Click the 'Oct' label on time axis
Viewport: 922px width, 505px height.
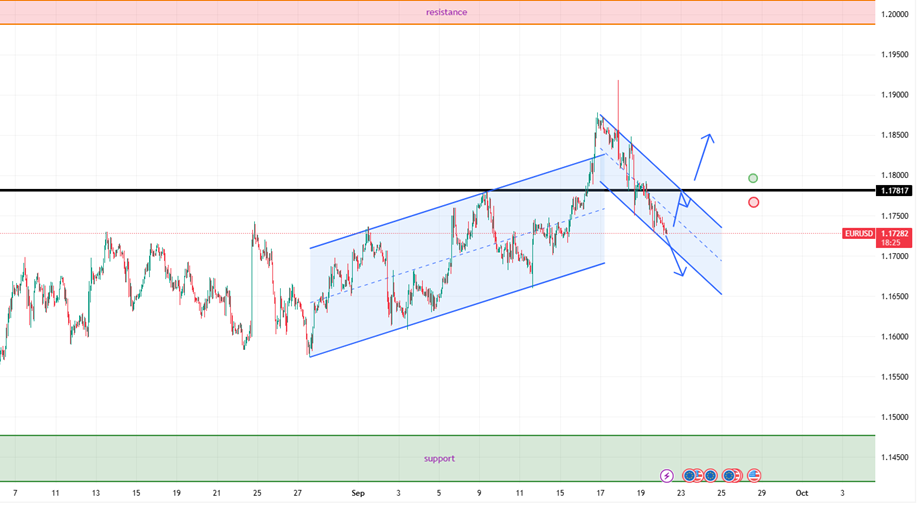801,493
